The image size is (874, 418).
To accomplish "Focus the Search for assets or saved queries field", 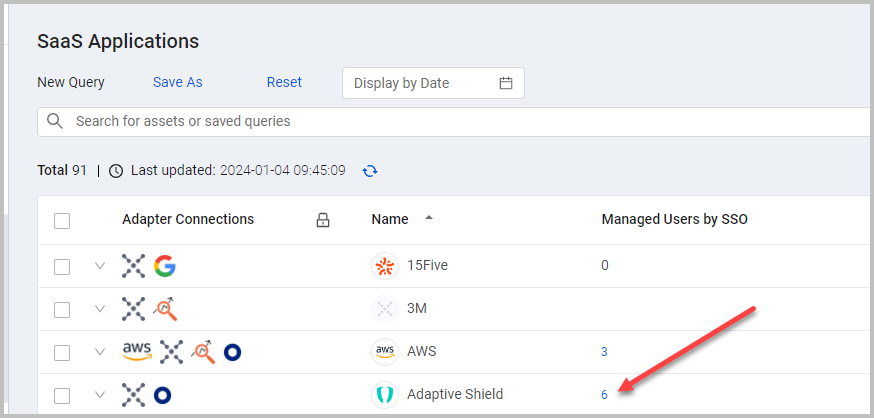I will [x=454, y=121].
